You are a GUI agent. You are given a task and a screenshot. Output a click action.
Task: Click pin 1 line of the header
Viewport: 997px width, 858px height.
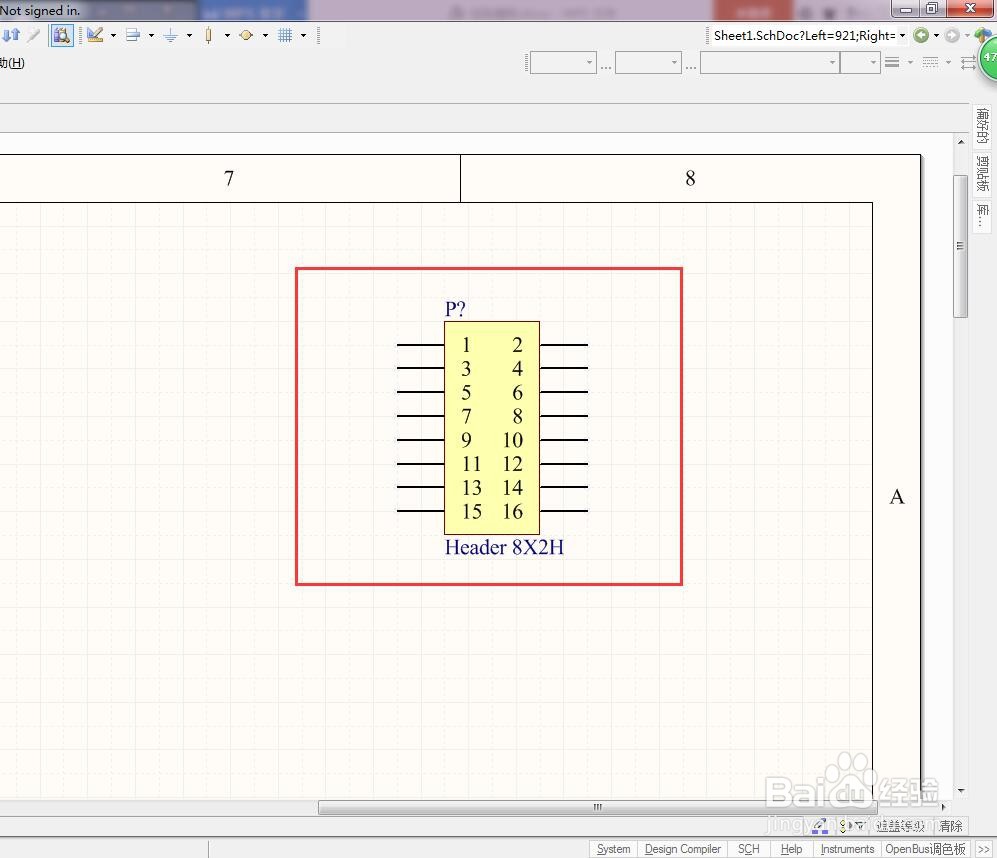(x=420, y=345)
